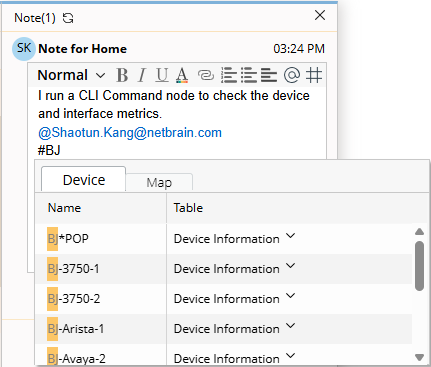Viewport: 431px width, 367px height.
Task: Expand the table dropdown for BJ-3750-1
Action: coord(291,266)
